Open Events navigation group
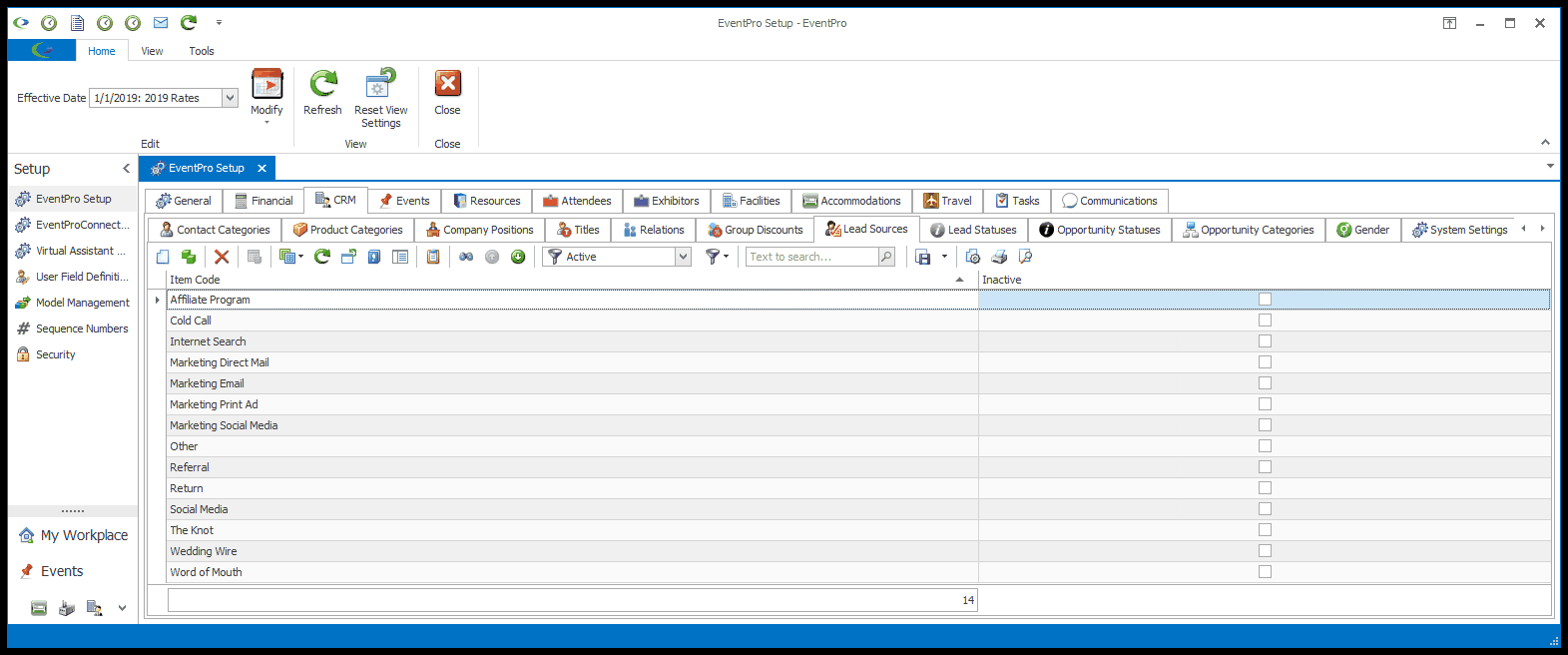 click(73, 571)
